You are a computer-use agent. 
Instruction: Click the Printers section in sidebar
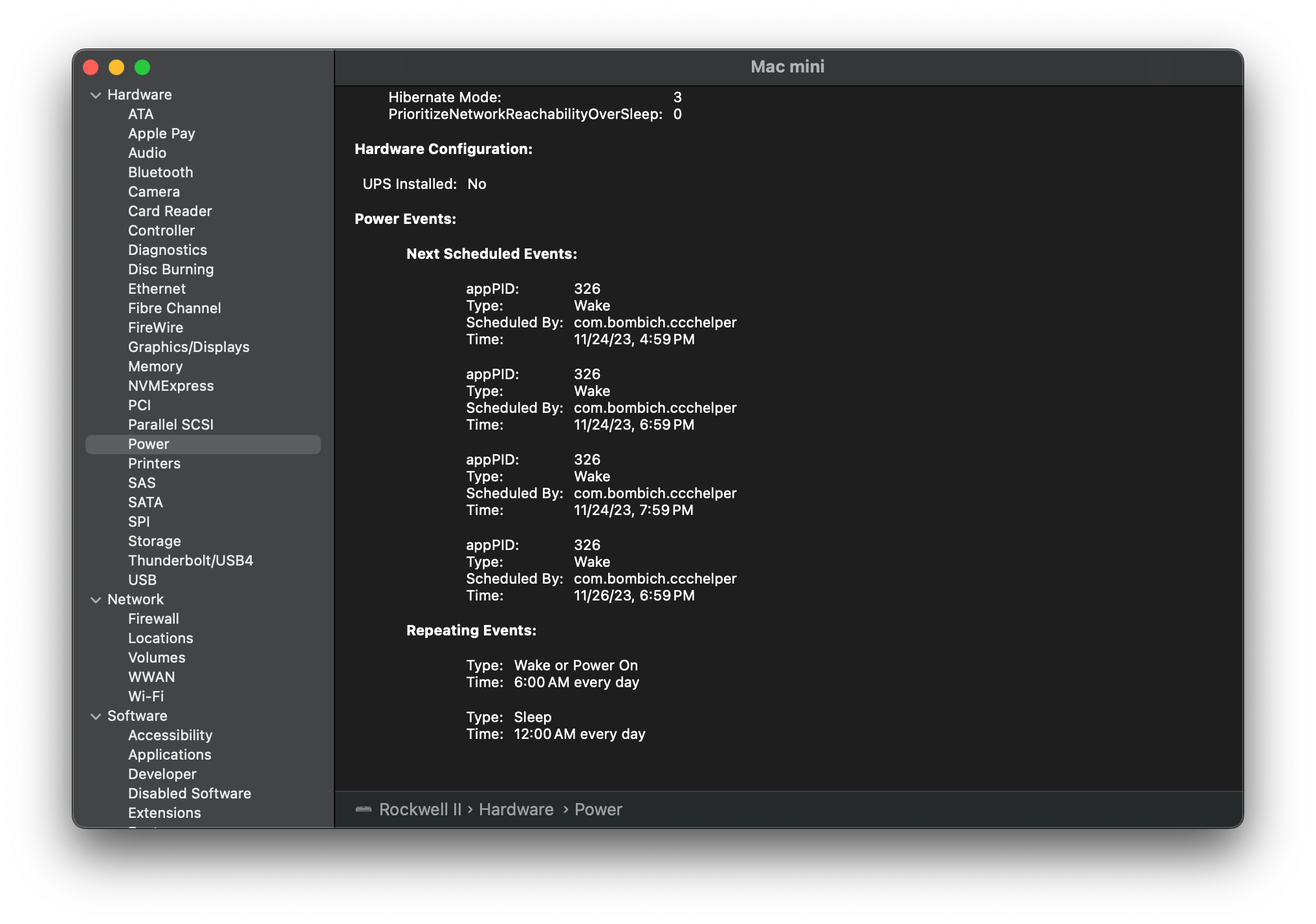tap(153, 463)
